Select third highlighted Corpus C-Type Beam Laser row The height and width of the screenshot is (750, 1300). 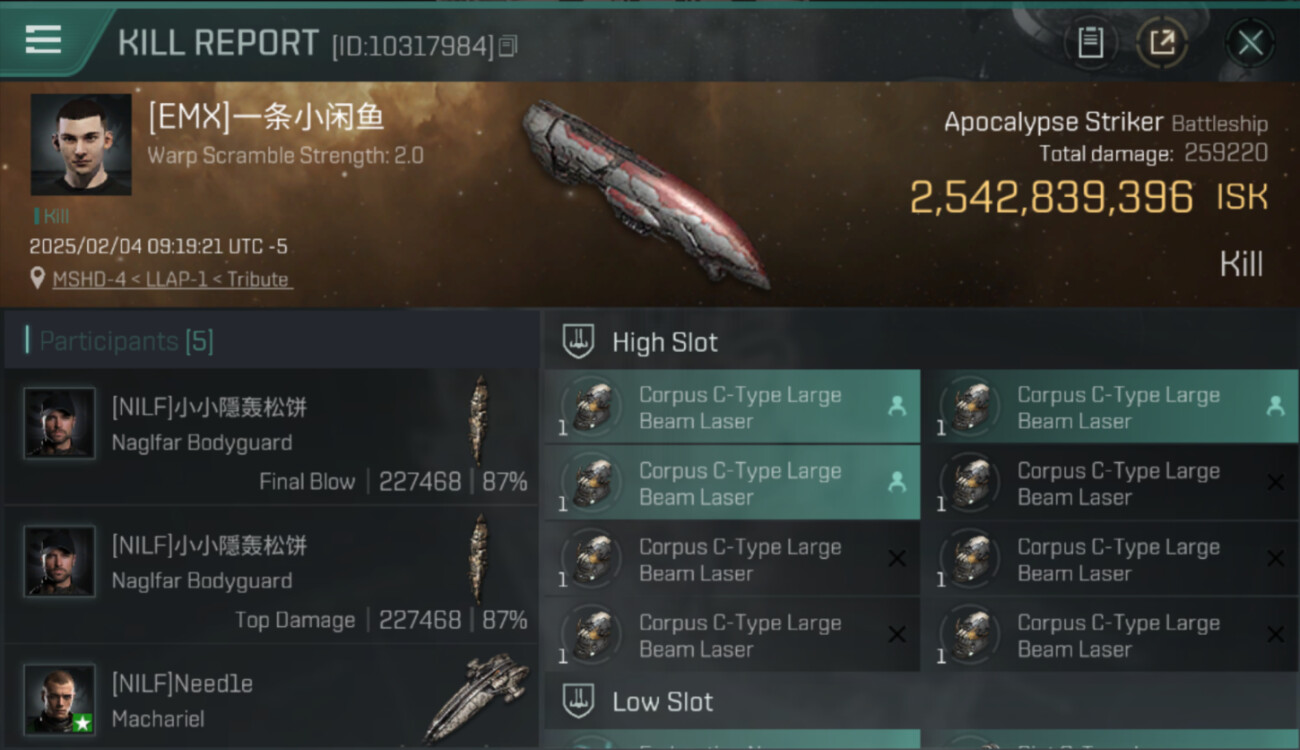(732, 483)
